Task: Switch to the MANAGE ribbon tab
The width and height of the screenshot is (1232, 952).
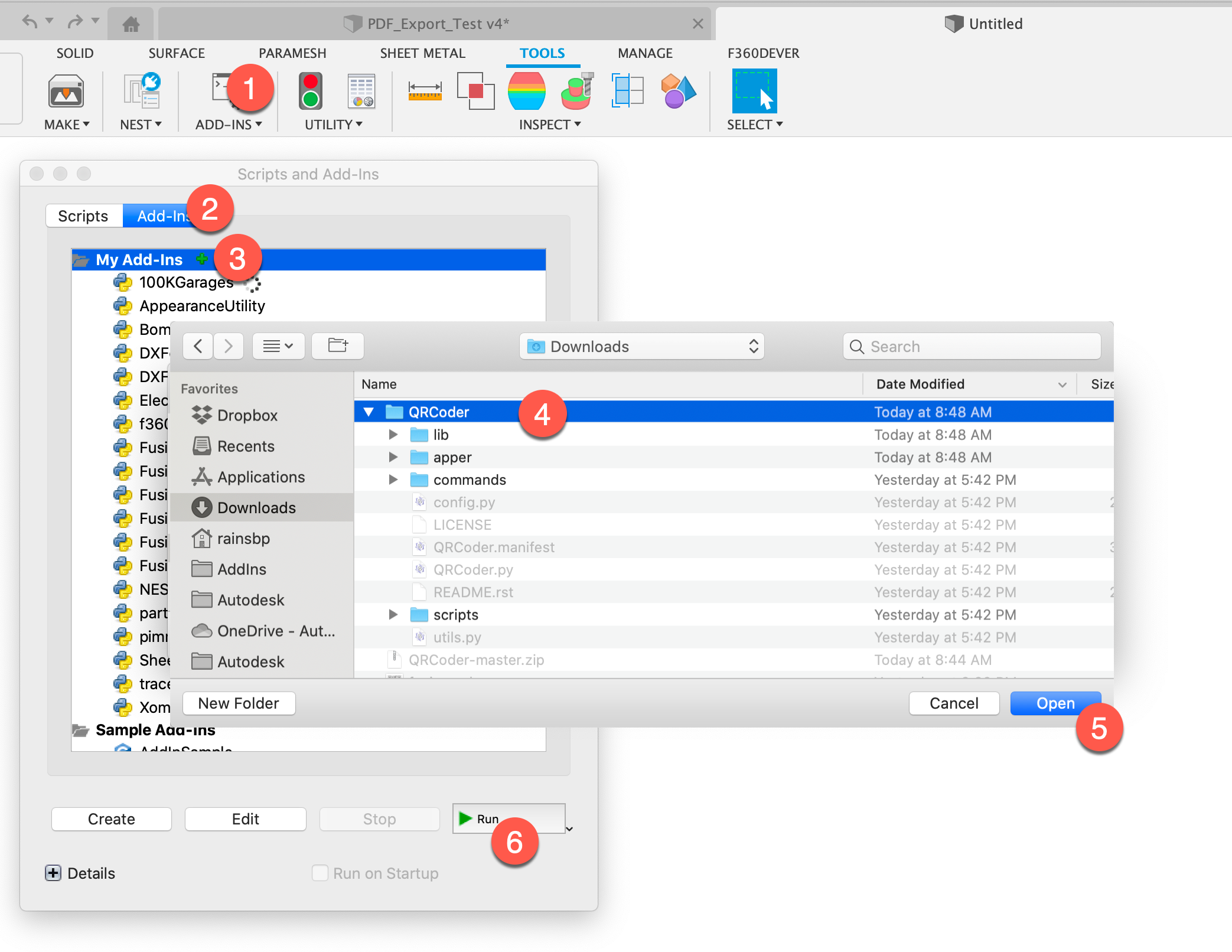Action: [645, 53]
